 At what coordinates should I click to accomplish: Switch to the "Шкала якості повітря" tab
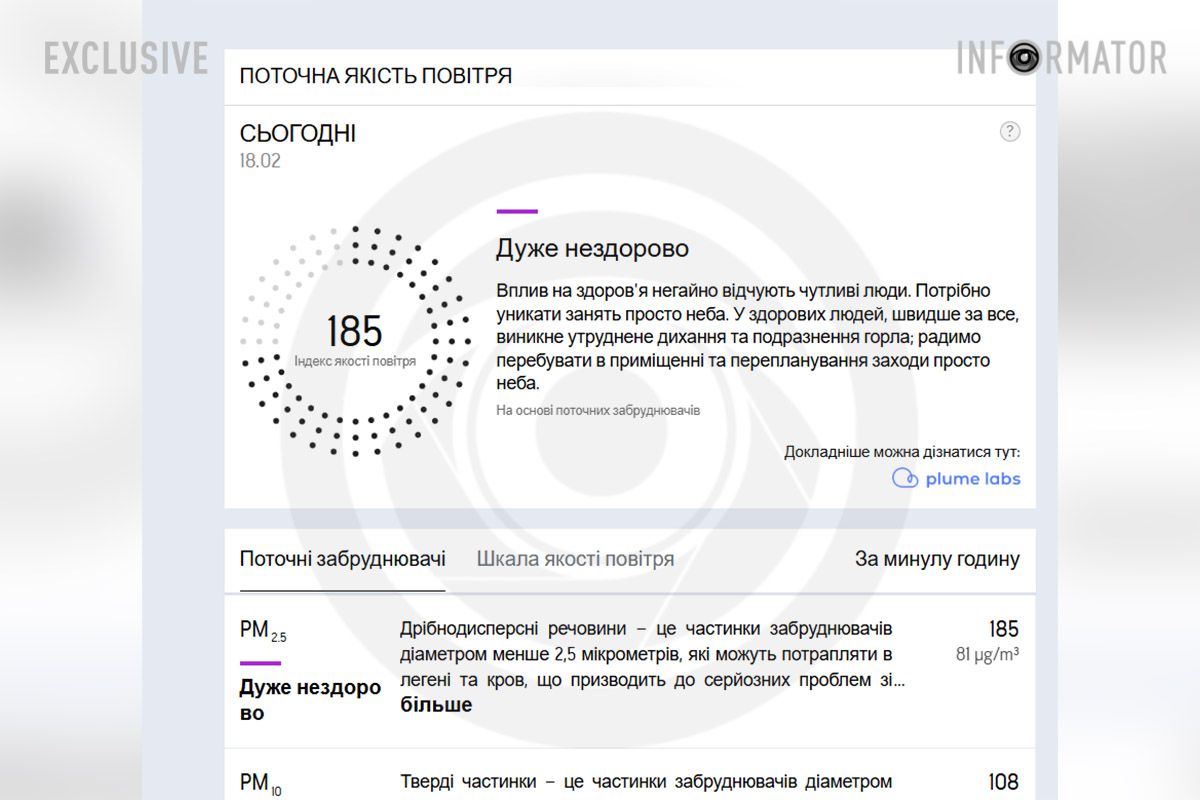(575, 560)
